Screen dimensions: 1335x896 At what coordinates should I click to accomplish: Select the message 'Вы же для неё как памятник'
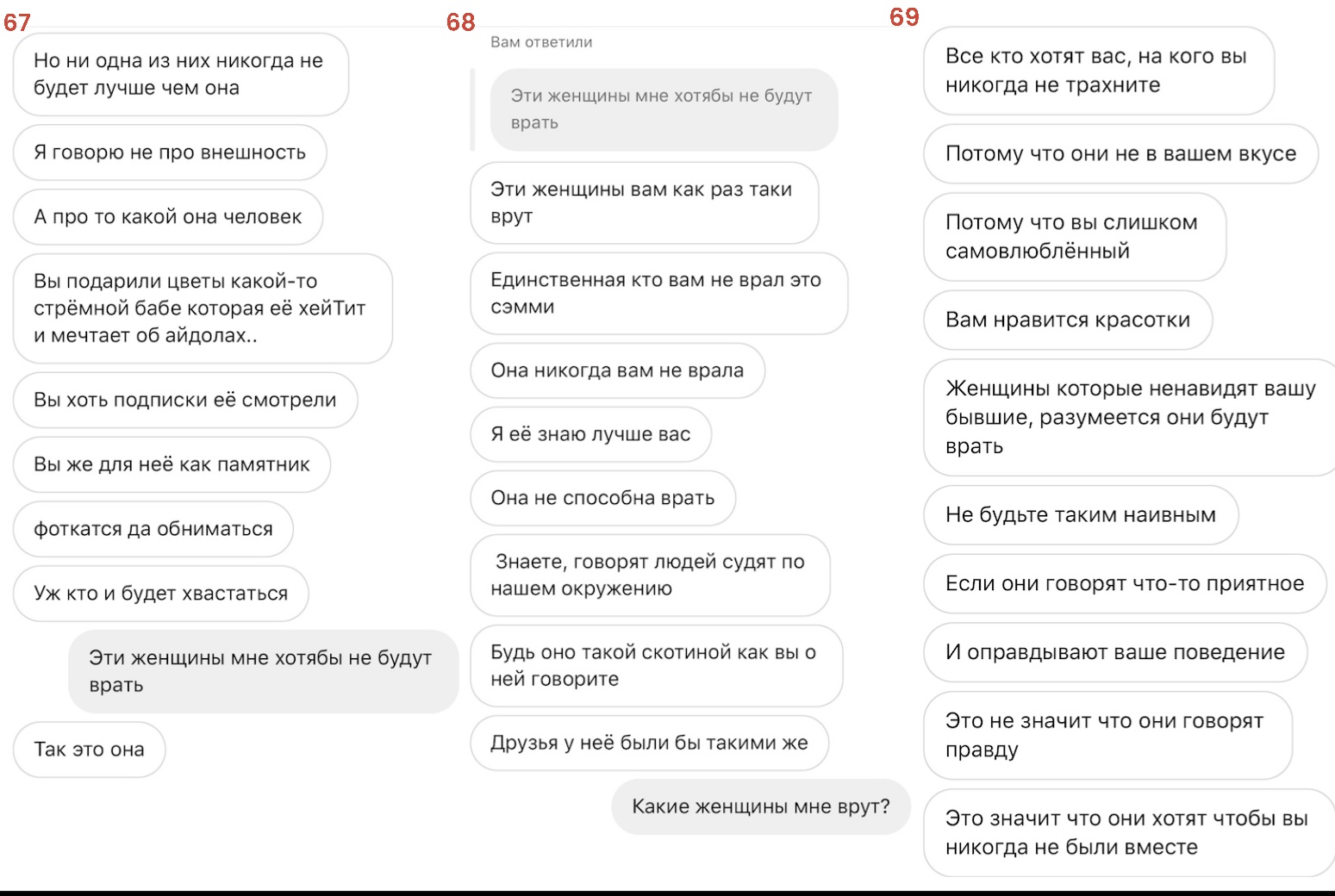pos(172,464)
